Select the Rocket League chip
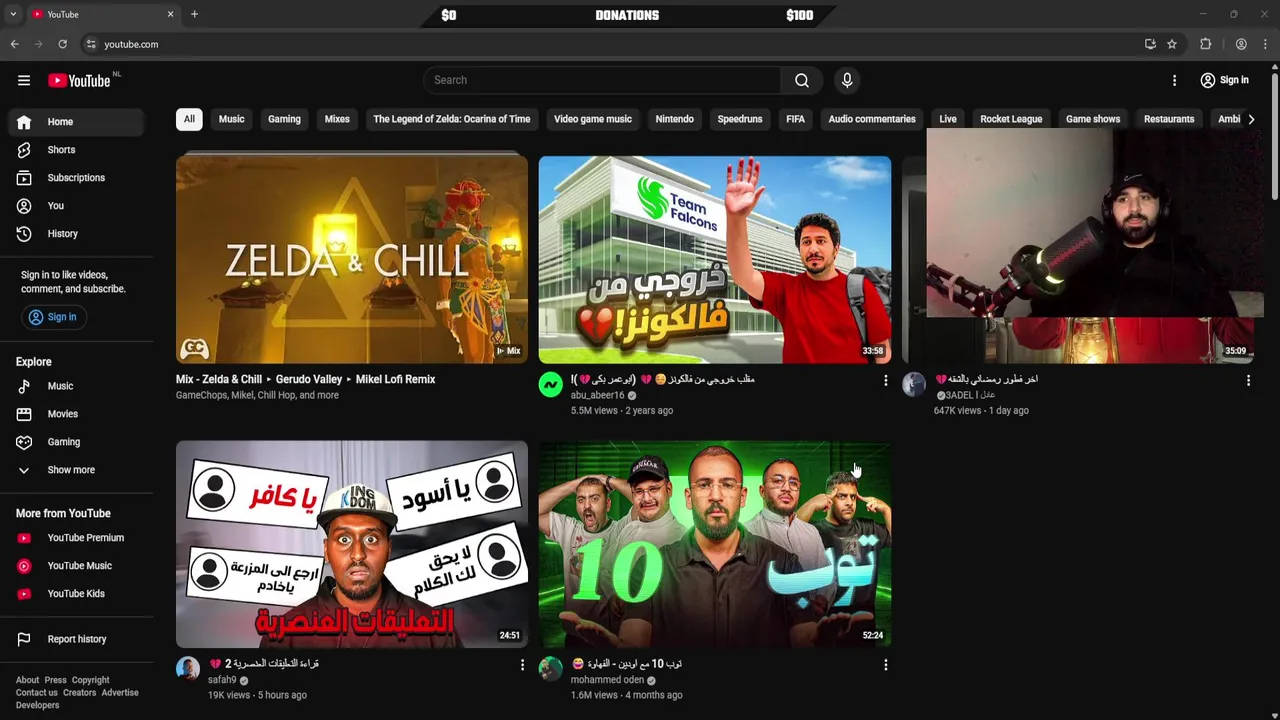This screenshot has height=720, width=1280. 1011,119
